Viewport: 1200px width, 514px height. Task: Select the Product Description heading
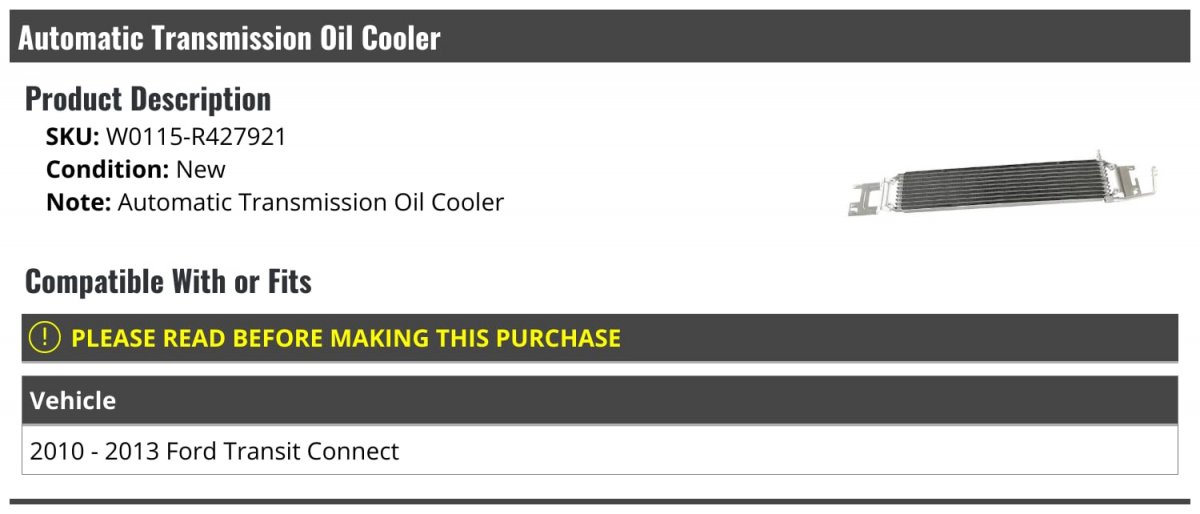148,99
